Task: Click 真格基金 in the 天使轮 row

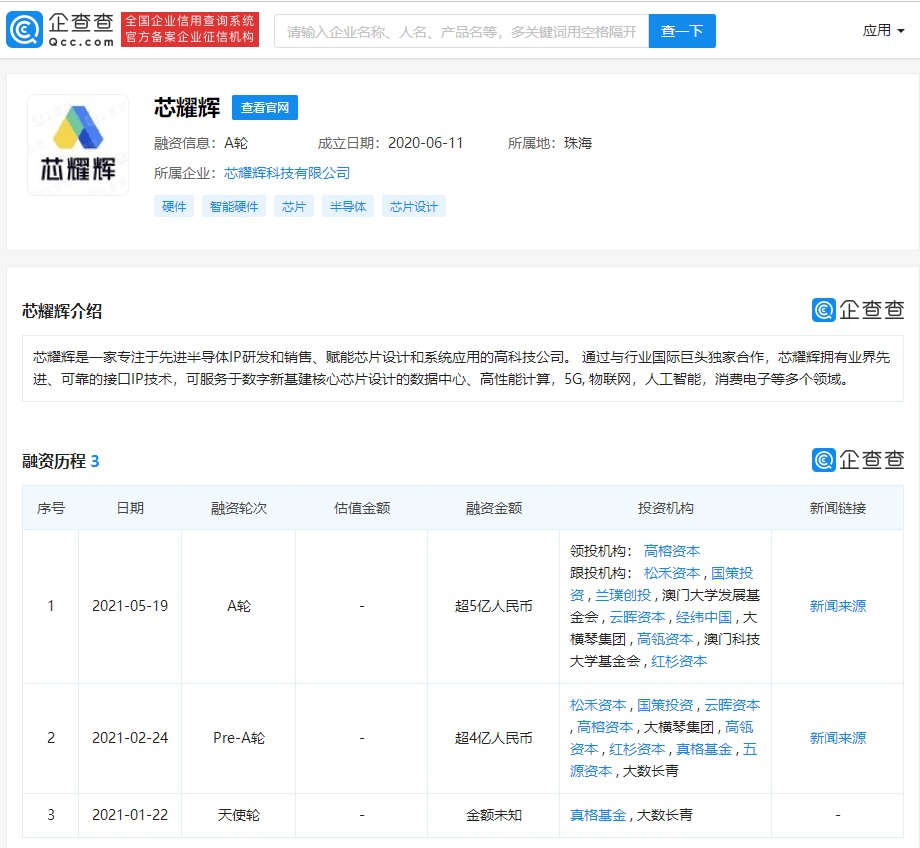Action: point(598,815)
